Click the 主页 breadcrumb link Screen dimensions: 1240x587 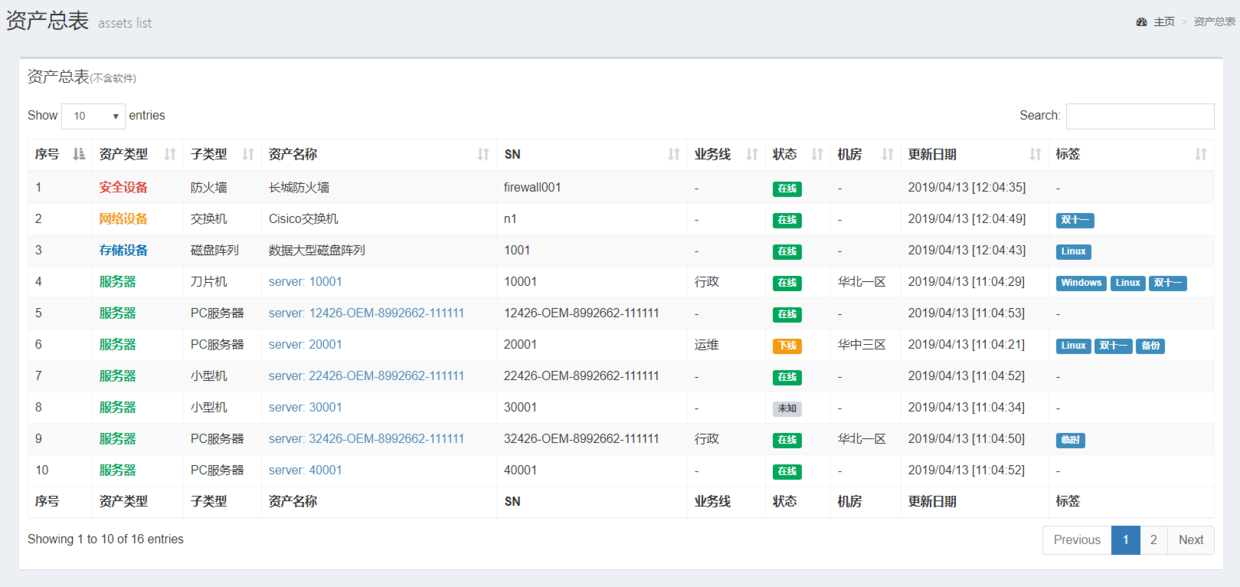click(x=1164, y=22)
